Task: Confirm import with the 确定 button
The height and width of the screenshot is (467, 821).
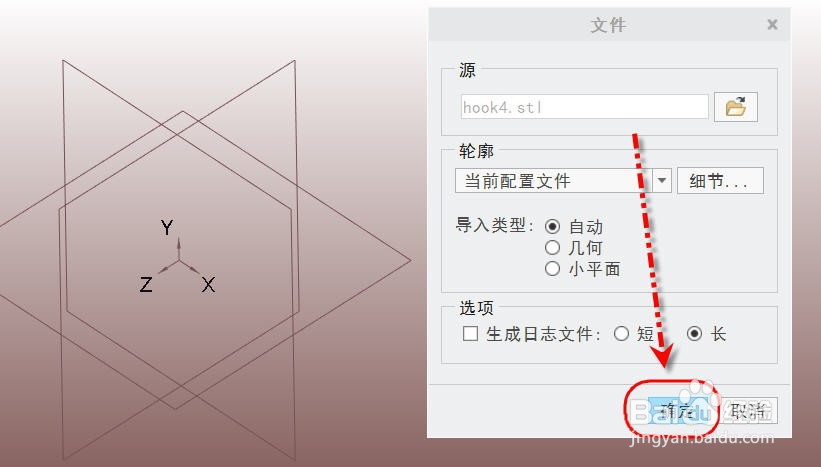Action: click(x=678, y=410)
